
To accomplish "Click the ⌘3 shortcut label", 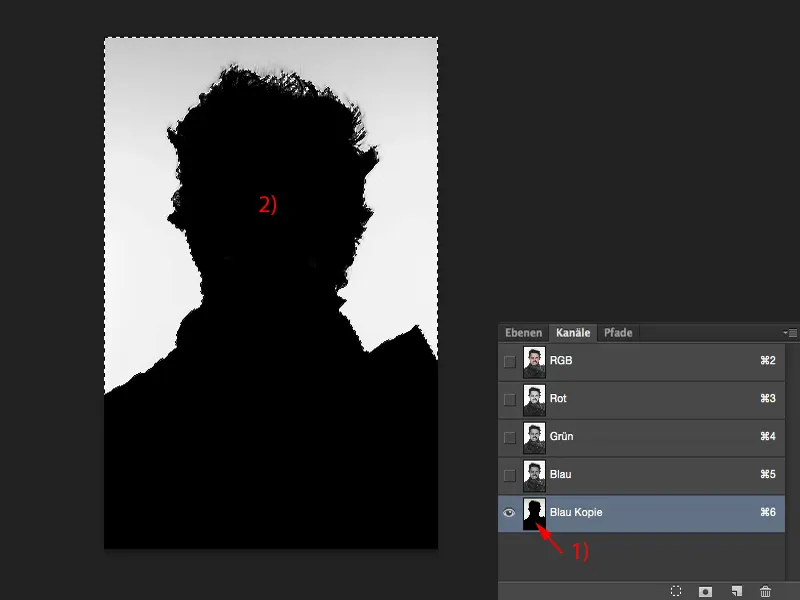I will click(768, 398).
